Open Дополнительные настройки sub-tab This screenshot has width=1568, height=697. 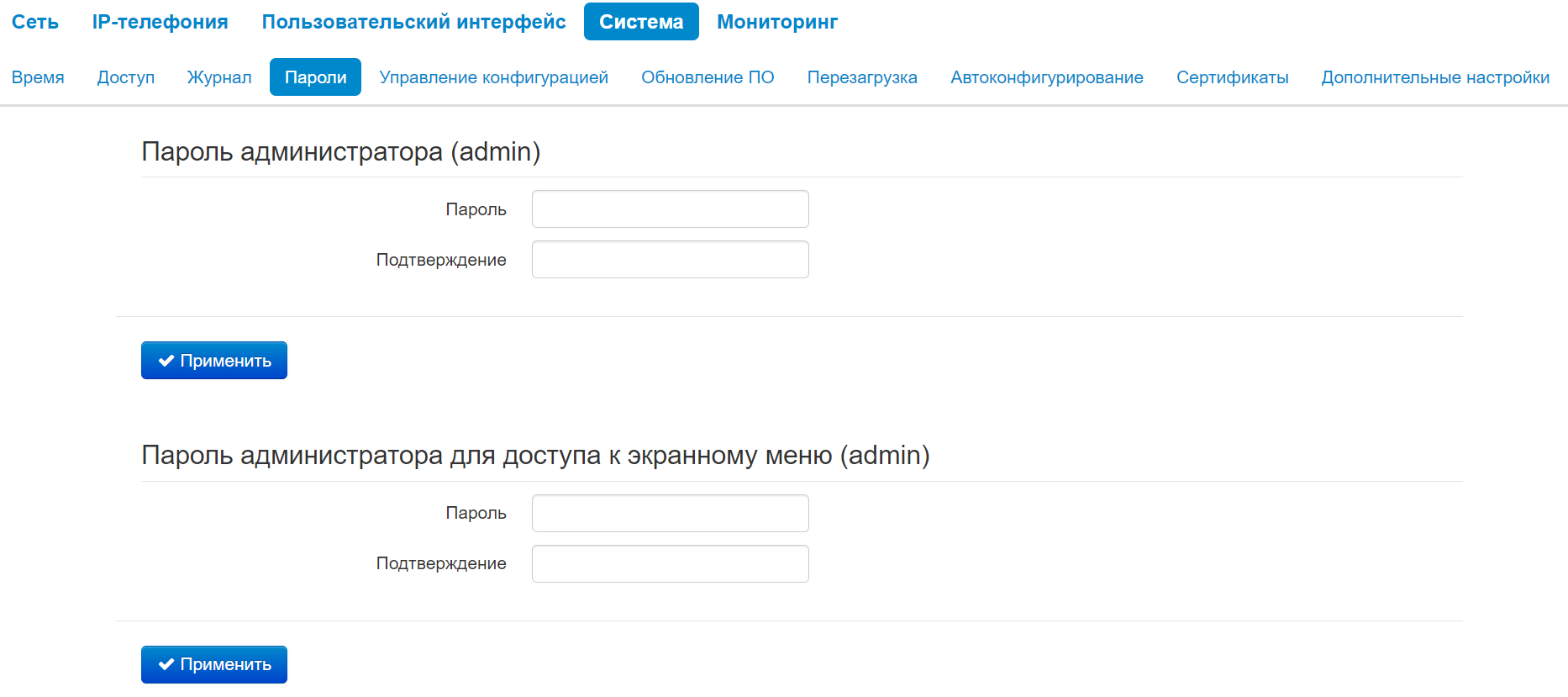point(1435,77)
